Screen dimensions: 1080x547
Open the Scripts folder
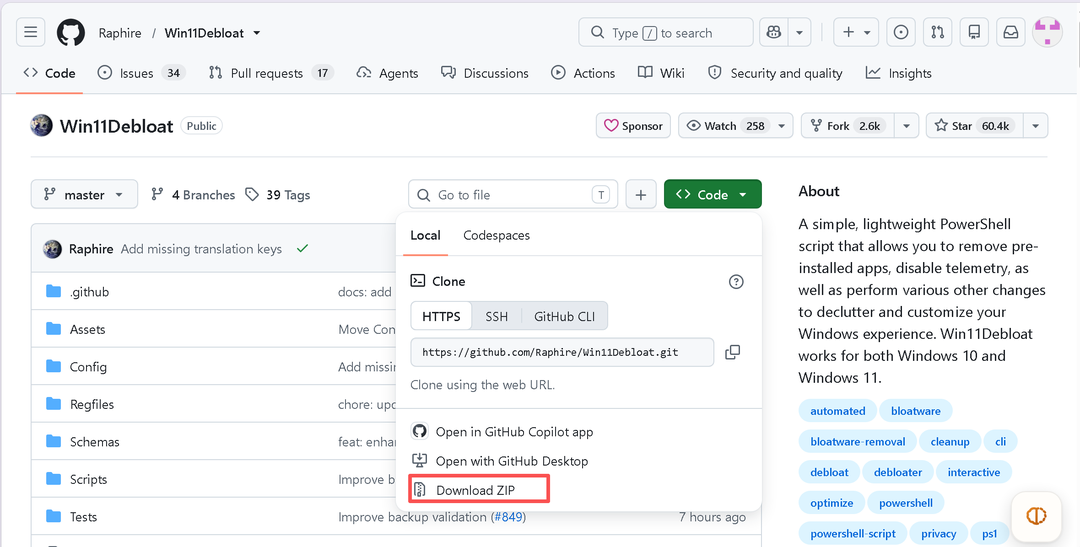(x=88, y=479)
